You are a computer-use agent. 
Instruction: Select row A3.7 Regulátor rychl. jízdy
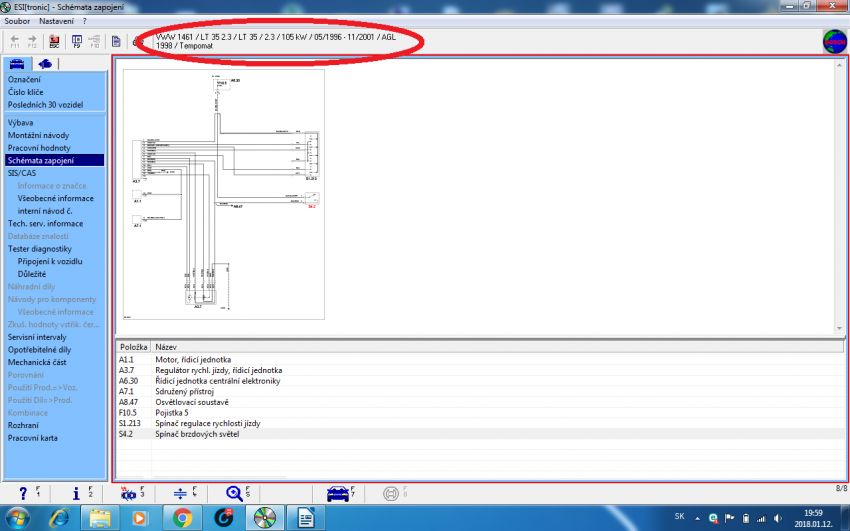click(481, 370)
